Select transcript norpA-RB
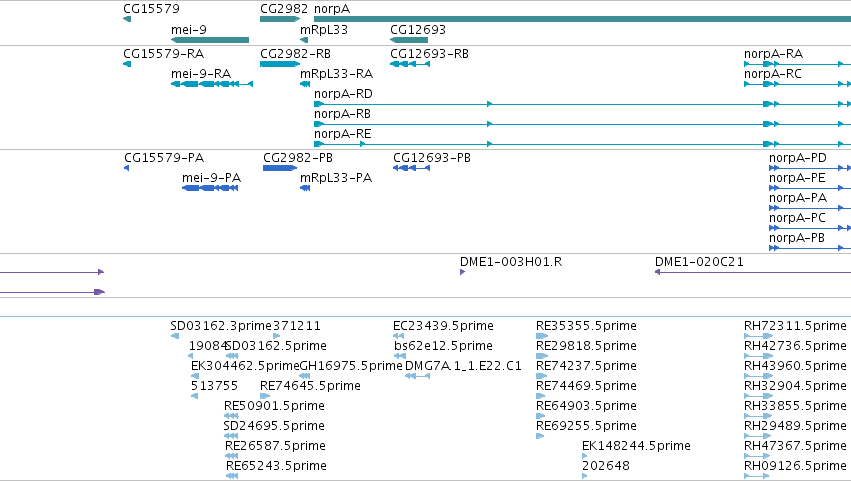This screenshot has height=481, width=851. (x=342, y=114)
